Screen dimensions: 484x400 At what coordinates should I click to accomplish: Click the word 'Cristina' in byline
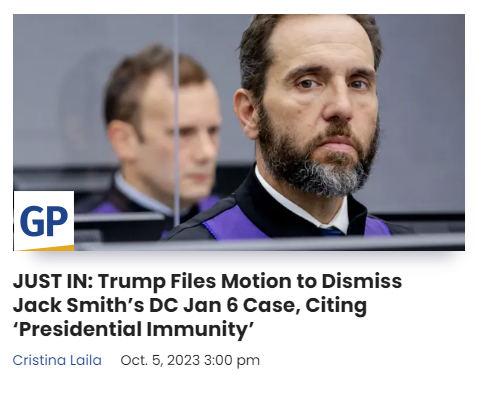tap(39, 360)
